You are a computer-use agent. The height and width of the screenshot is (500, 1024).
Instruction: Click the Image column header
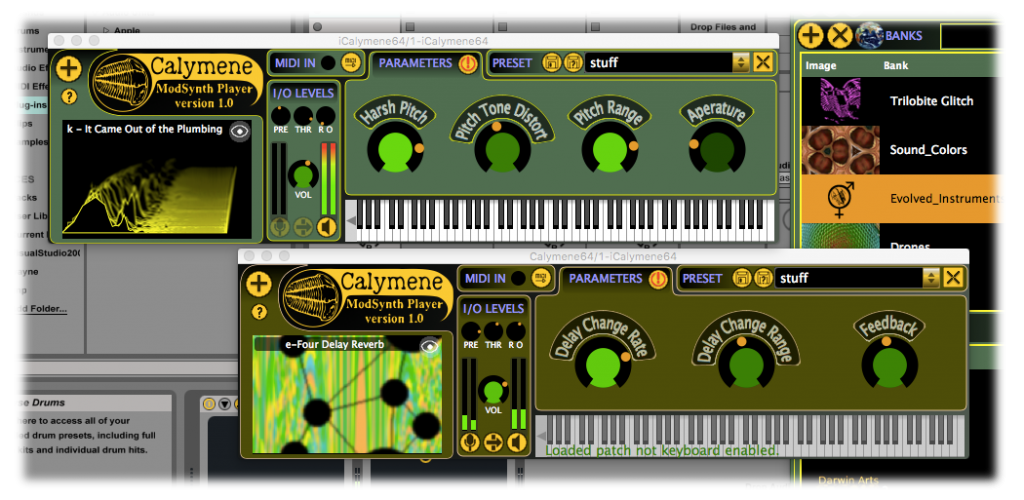coord(820,66)
